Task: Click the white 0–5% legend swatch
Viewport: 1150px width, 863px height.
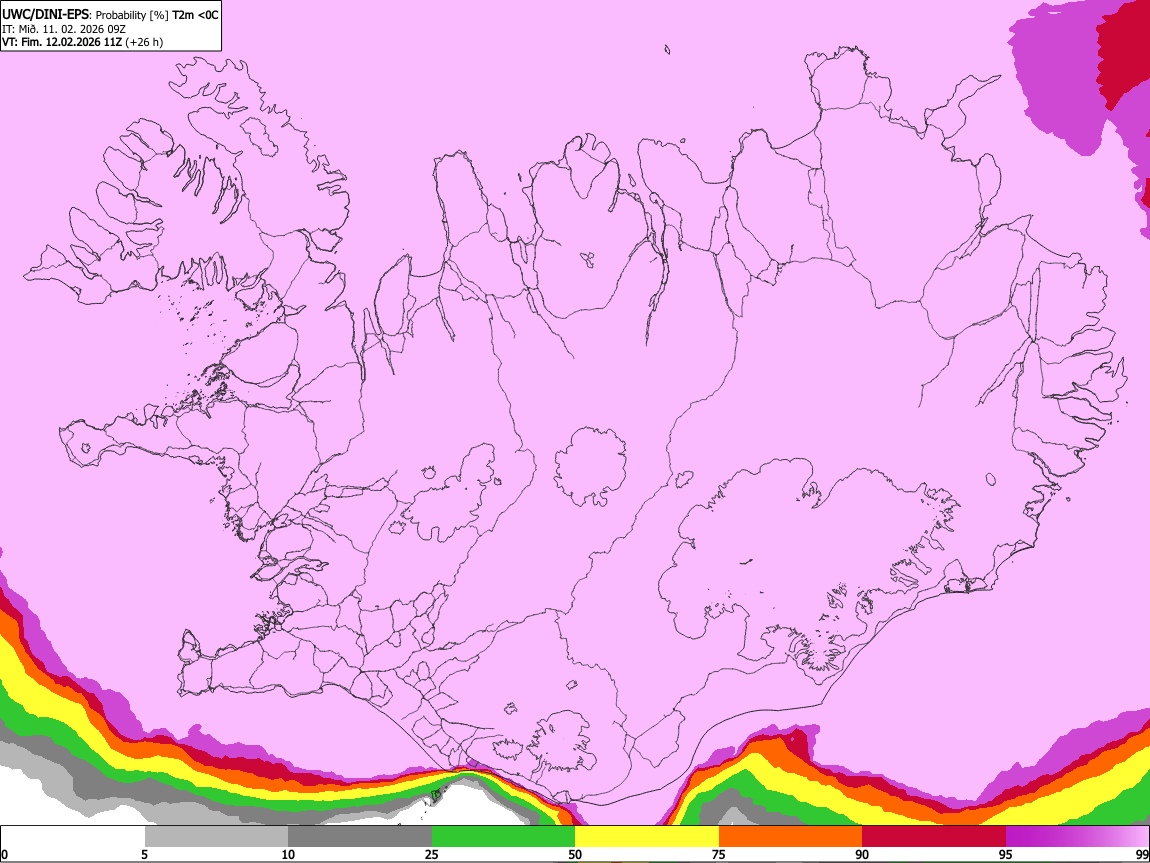Action: point(73,836)
